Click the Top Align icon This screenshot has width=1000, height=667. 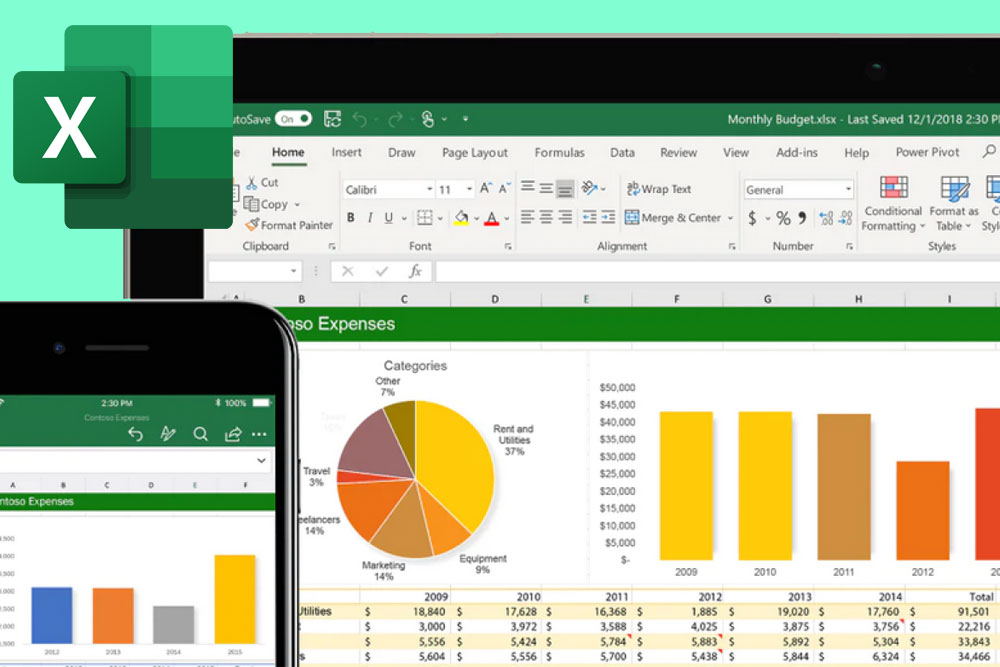click(x=527, y=187)
